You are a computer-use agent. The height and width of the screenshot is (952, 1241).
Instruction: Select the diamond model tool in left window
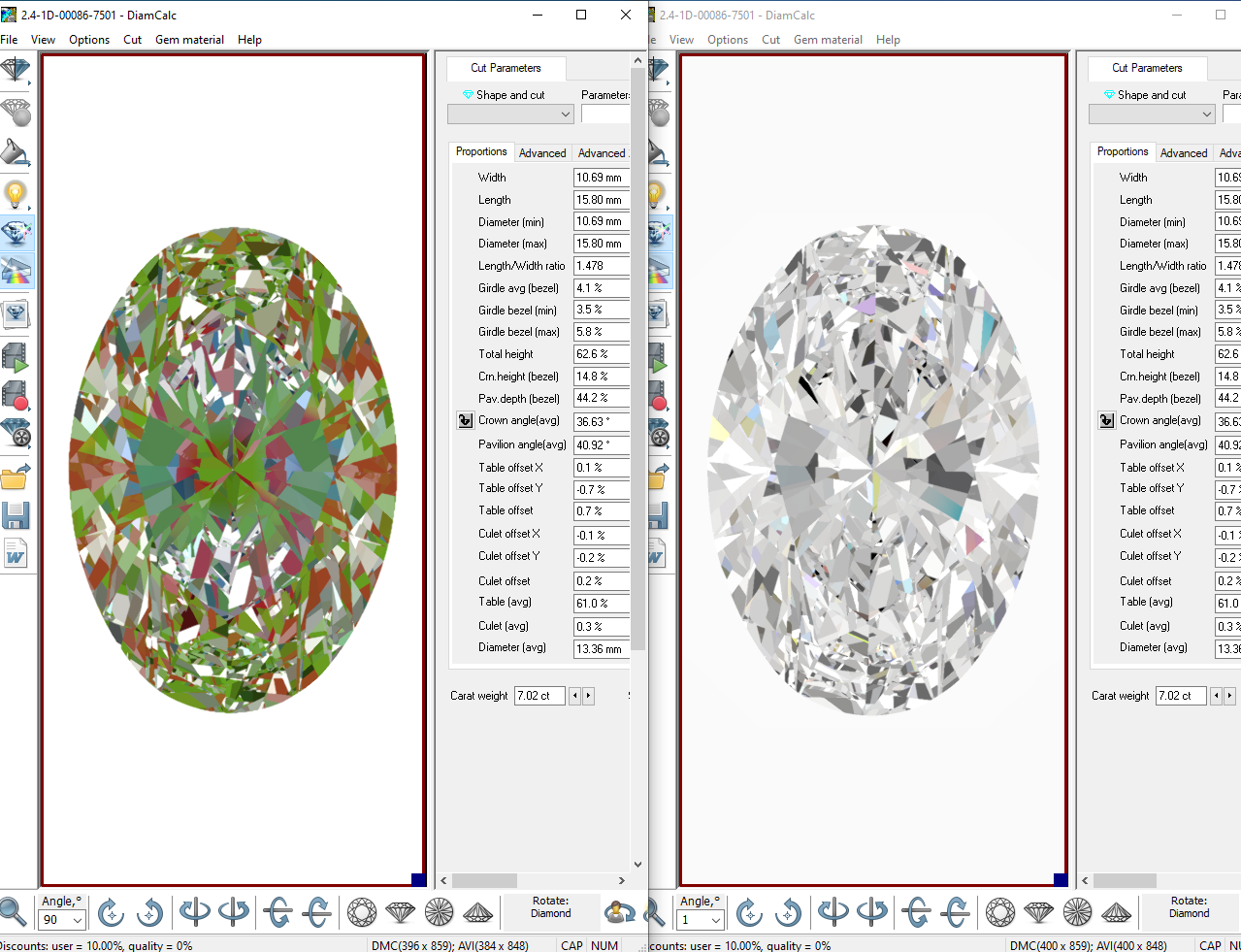16,71
